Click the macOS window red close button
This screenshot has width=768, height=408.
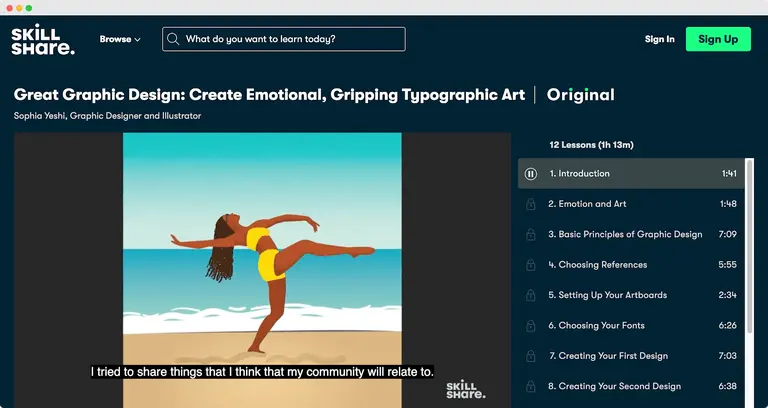(x=9, y=8)
